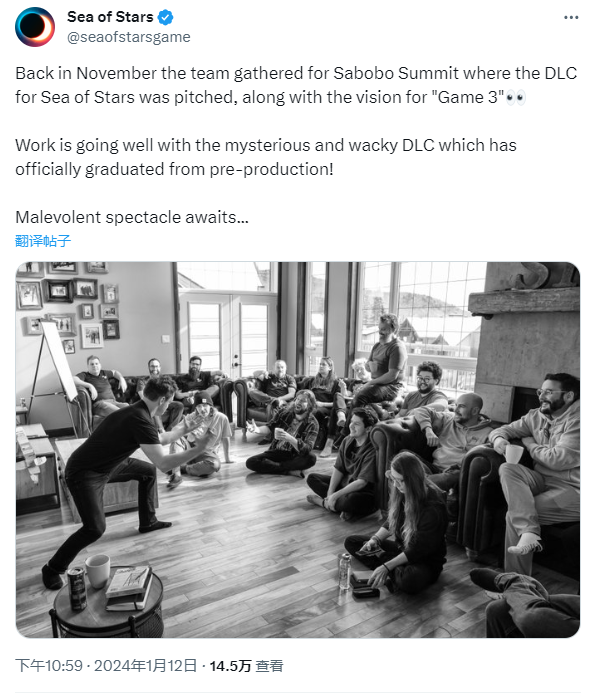Click the mug on the round table
The width and height of the screenshot is (596, 694).
tap(97, 571)
